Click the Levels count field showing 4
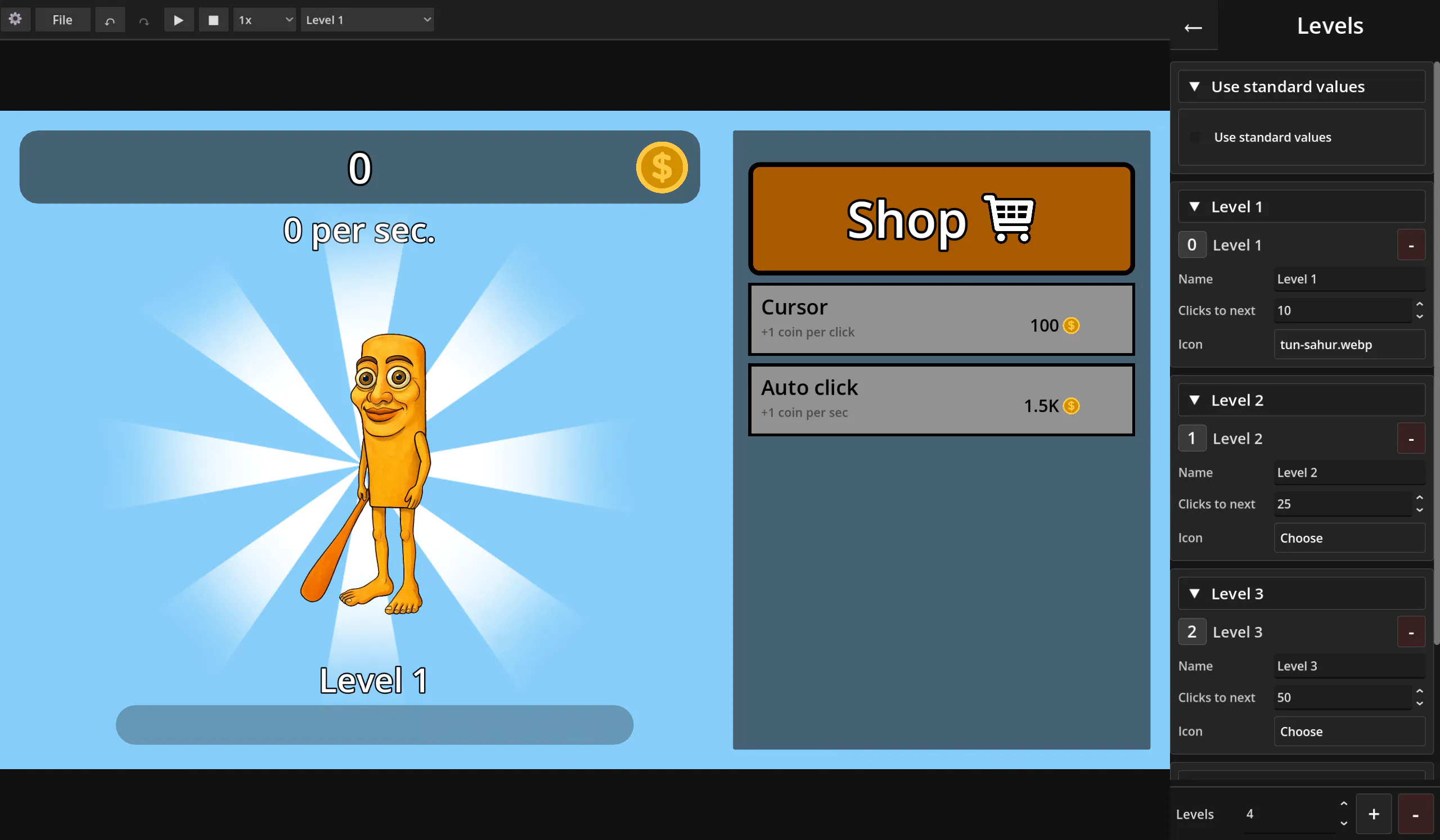The height and width of the screenshot is (840, 1440). tap(1289, 814)
